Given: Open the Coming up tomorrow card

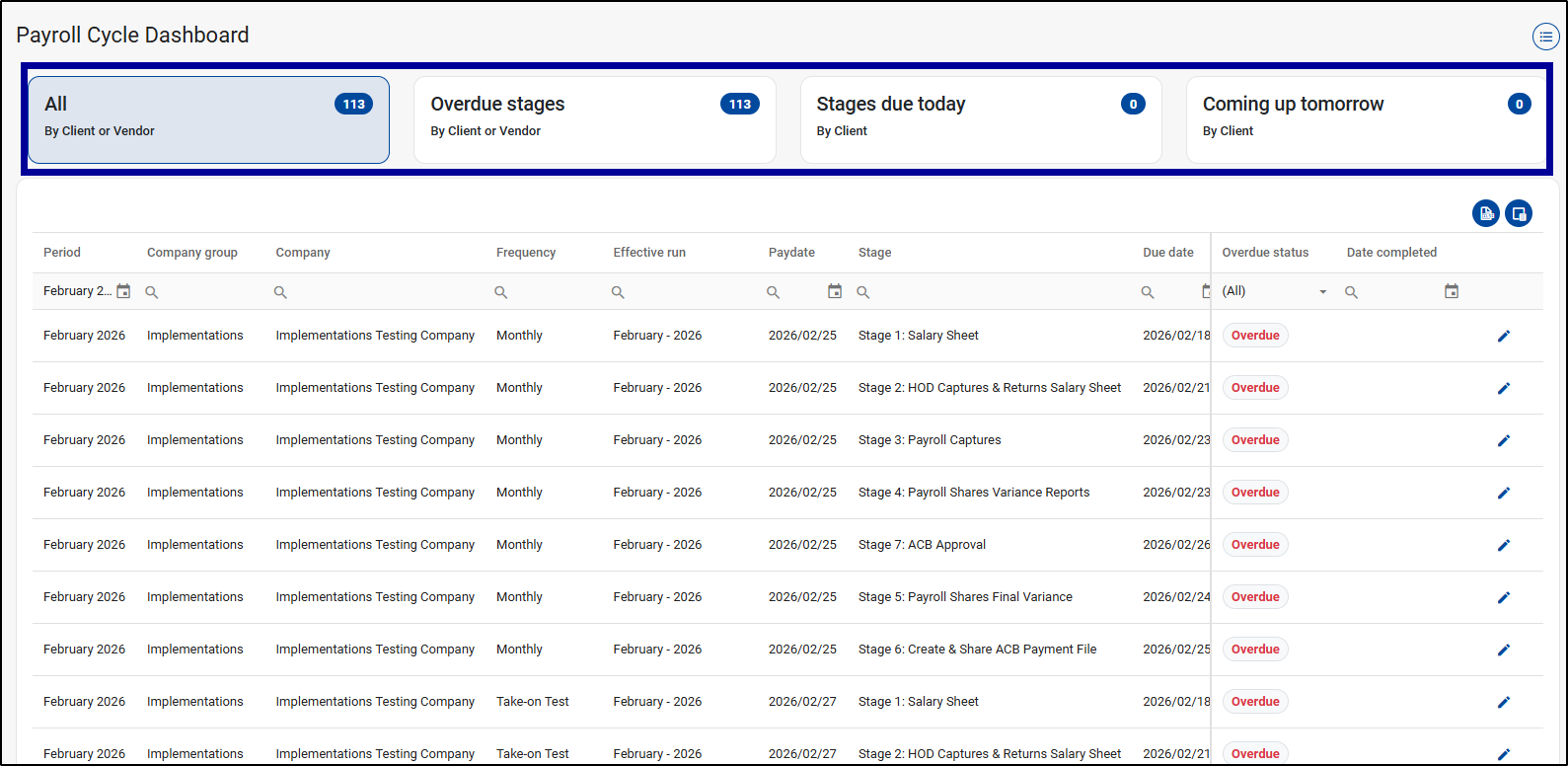Looking at the screenshot, I should (1366, 119).
